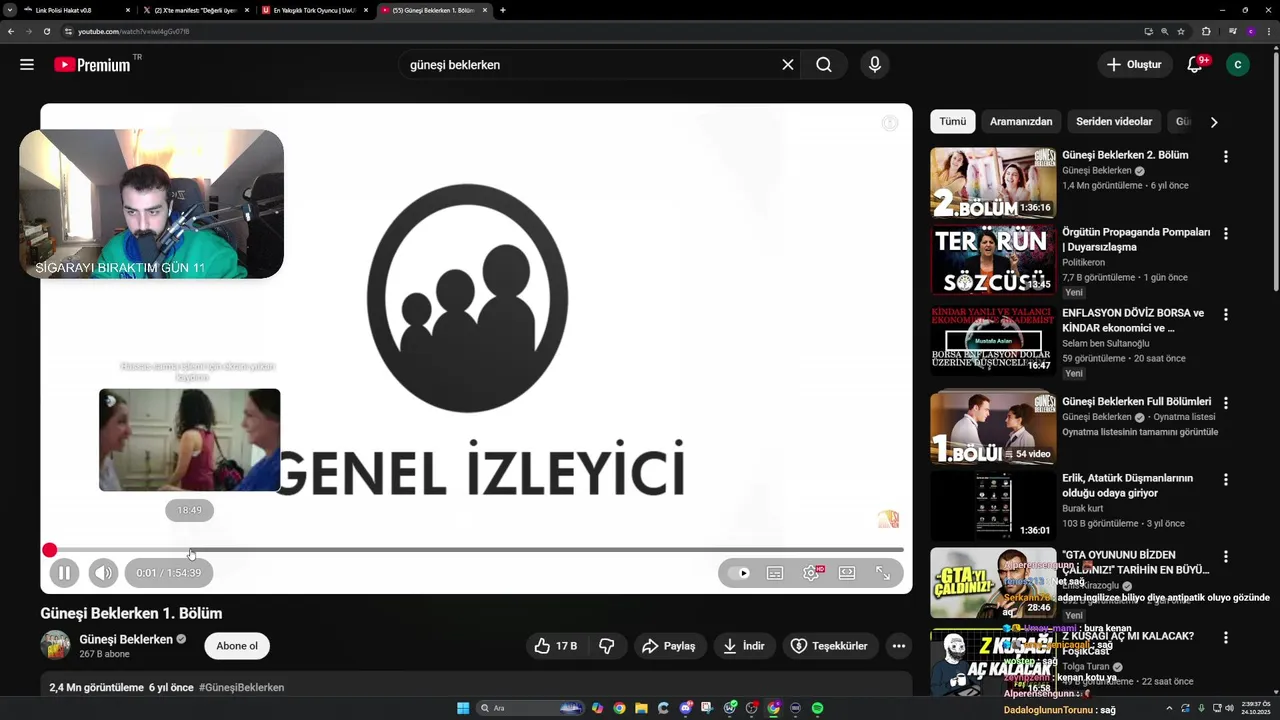The image size is (1280, 720).
Task: Seek on the video progress bar
Action: point(476,550)
